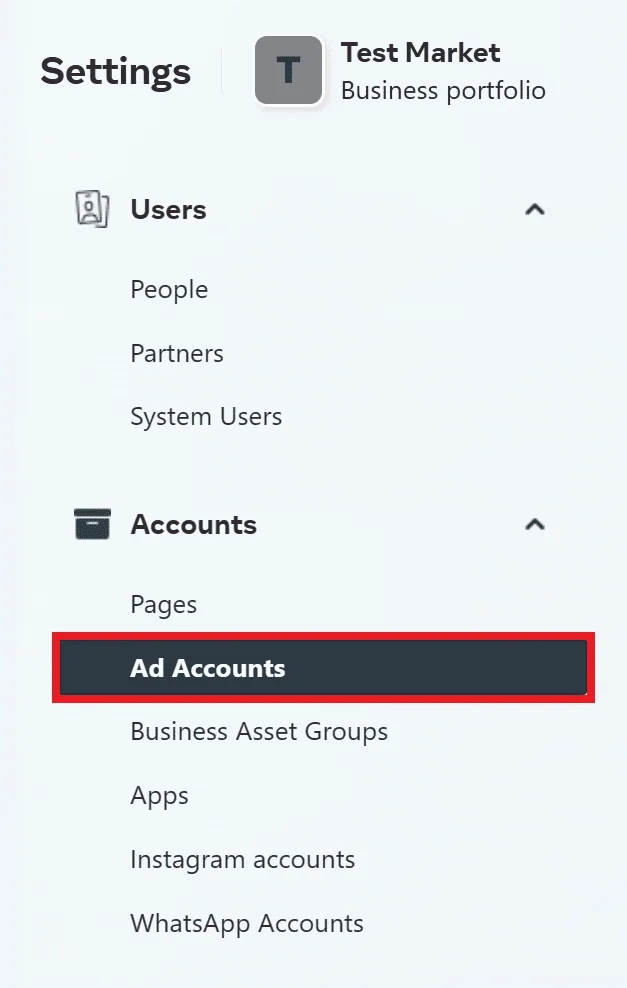This screenshot has height=988, width=627.
Task: Open Pages under Accounts
Action: (x=164, y=605)
